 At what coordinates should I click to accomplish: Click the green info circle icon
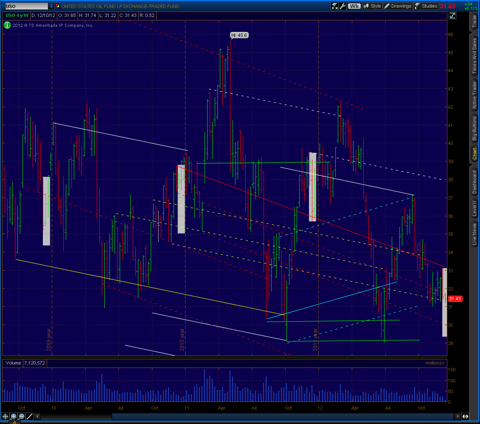[7, 25]
